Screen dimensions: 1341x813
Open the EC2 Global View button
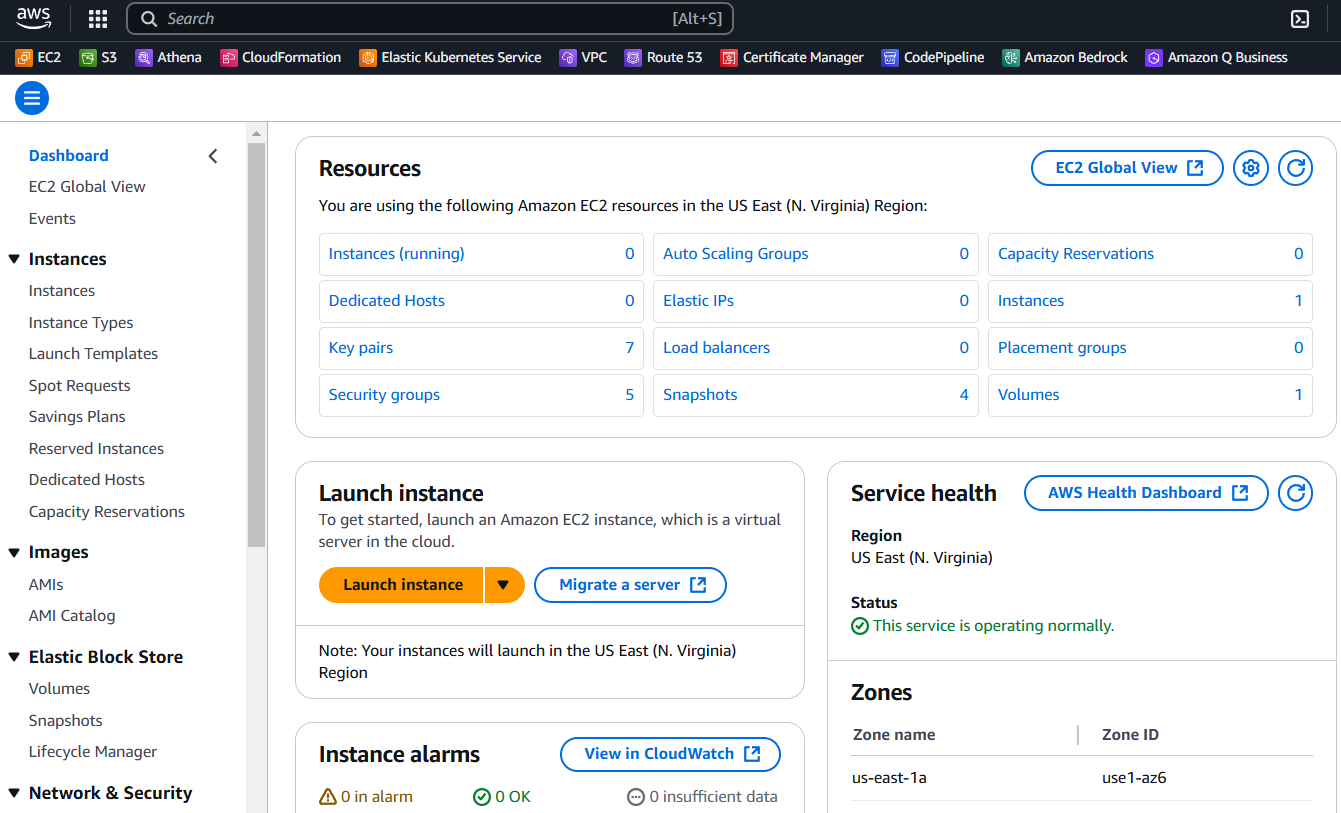[1127, 168]
